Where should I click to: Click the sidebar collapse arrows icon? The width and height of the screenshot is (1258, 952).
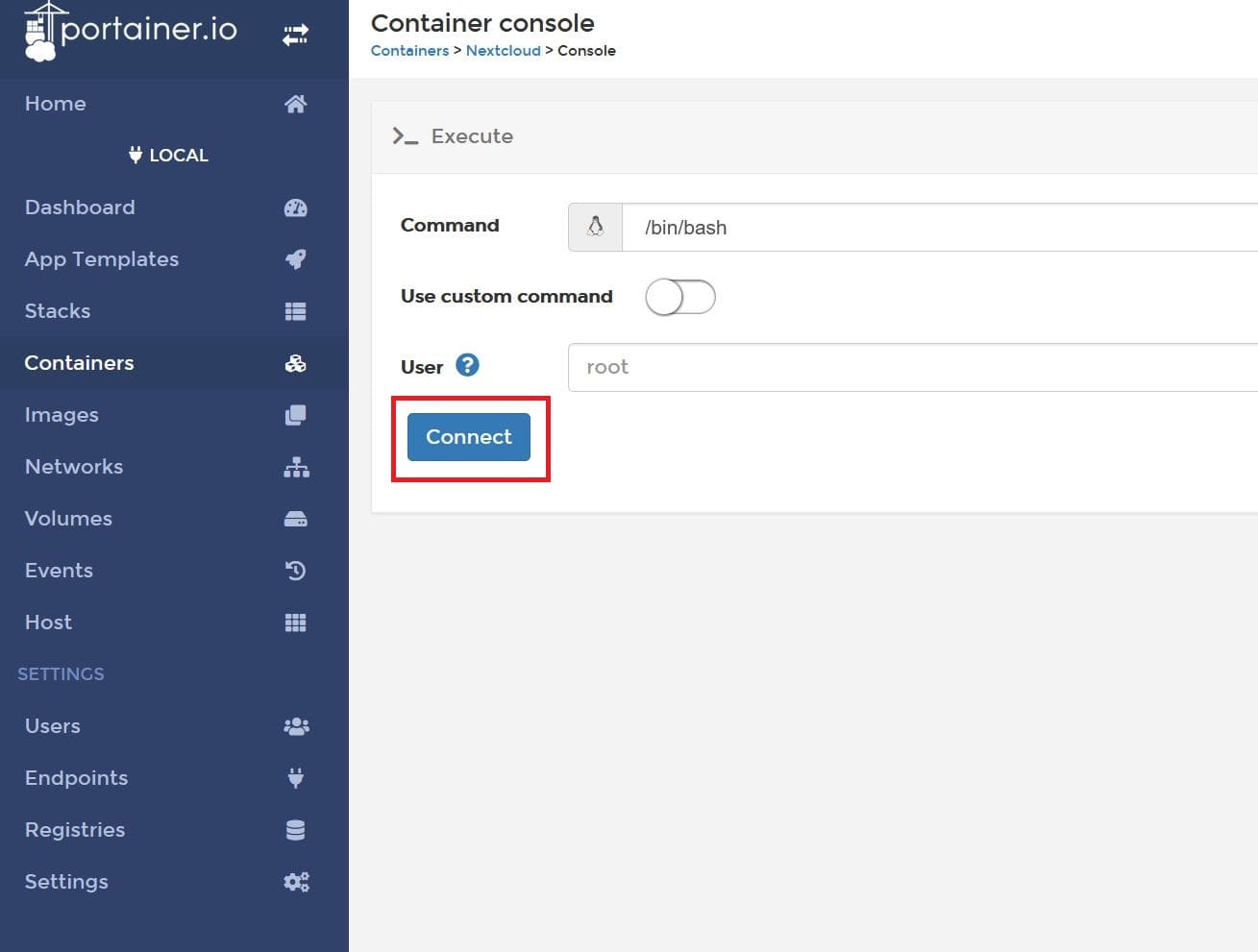click(295, 36)
